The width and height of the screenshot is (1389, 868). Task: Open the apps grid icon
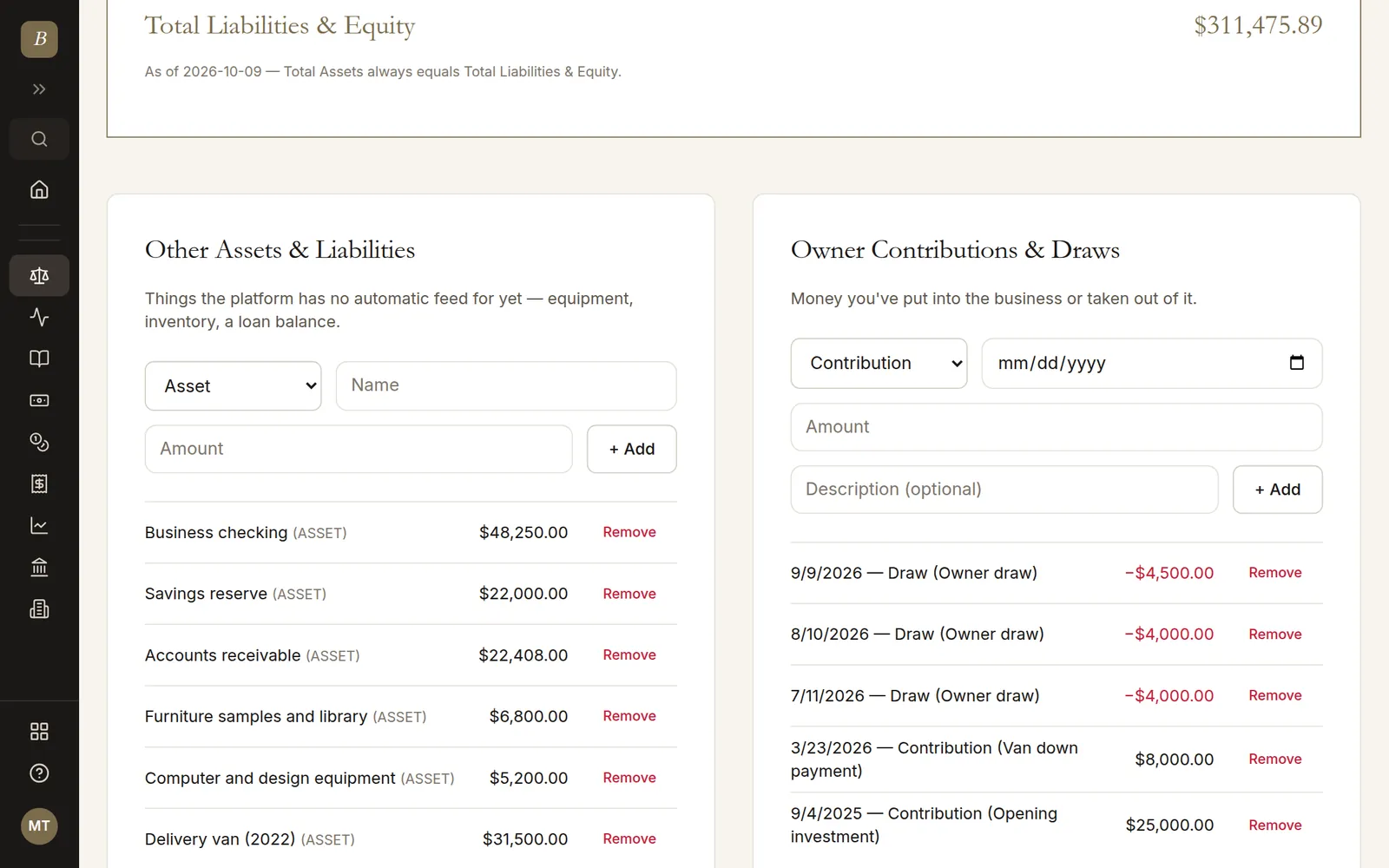(39, 732)
